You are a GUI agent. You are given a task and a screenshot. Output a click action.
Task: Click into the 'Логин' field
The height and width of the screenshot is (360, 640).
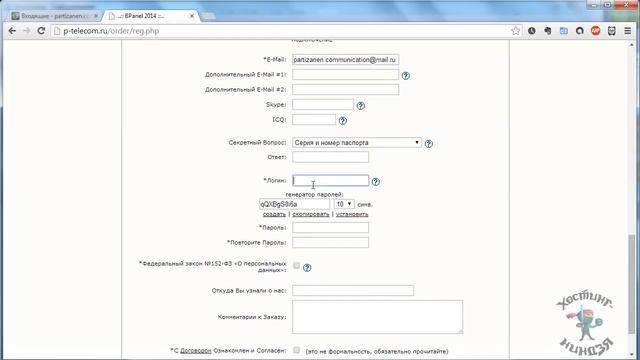click(x=330, y=181)
